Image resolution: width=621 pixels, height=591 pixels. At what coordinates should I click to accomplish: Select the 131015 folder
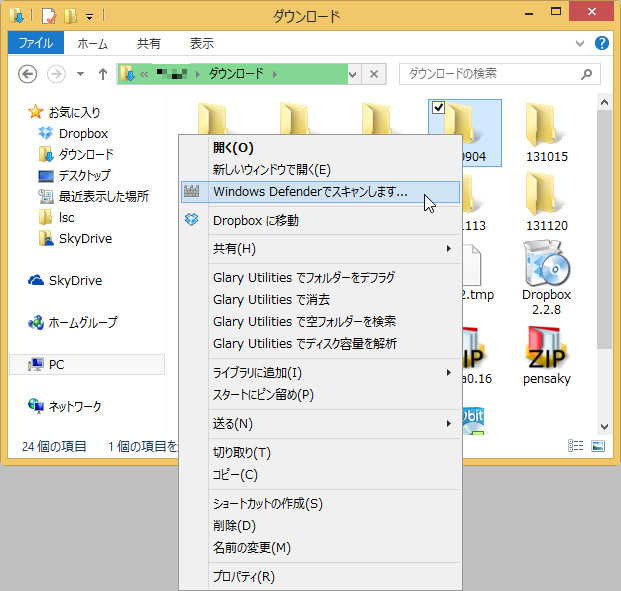point(547,132)
